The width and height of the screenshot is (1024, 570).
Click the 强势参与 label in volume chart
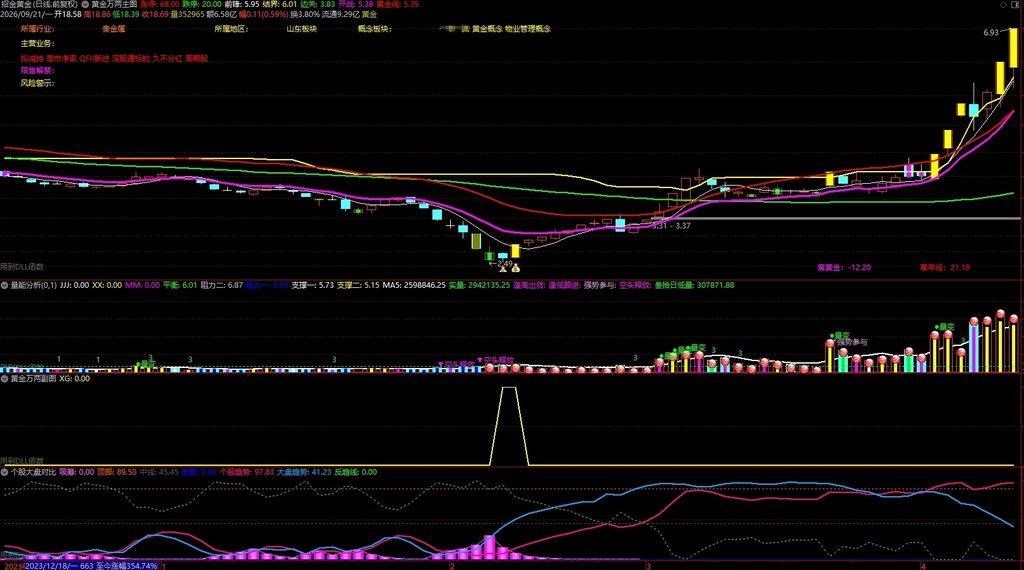853,342
